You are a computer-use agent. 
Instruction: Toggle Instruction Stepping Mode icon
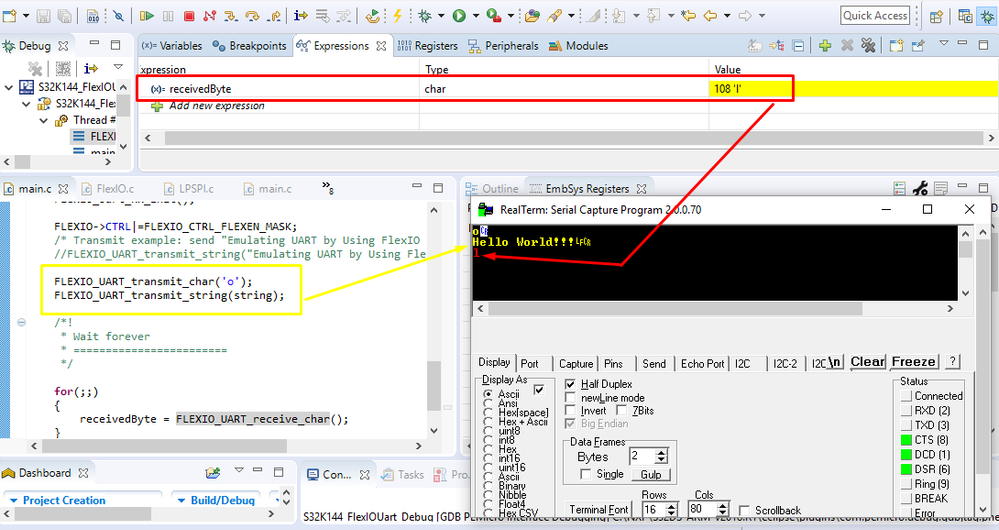[301, 16]
